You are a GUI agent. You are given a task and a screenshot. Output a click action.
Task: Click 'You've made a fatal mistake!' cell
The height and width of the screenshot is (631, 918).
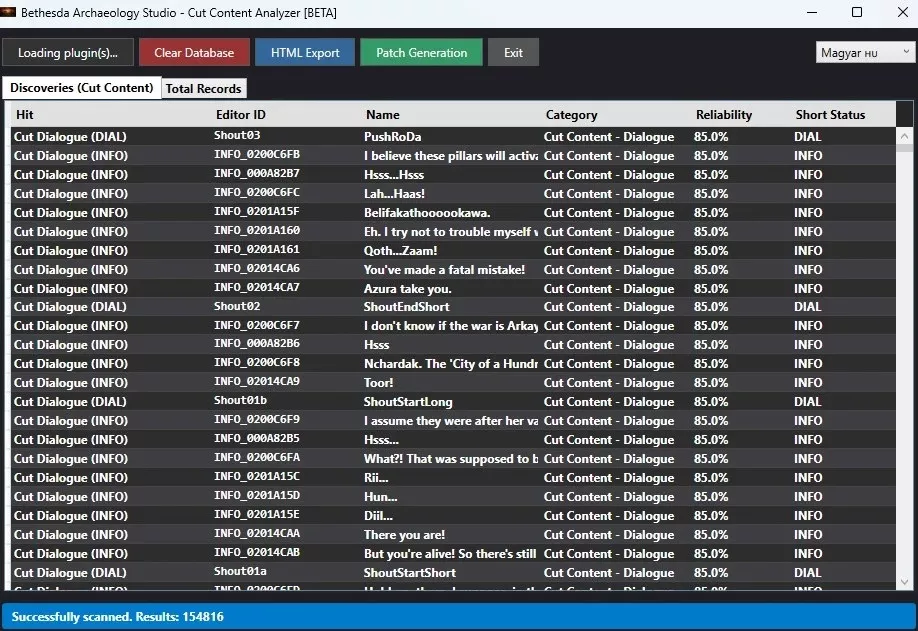[x=444, y=270]
